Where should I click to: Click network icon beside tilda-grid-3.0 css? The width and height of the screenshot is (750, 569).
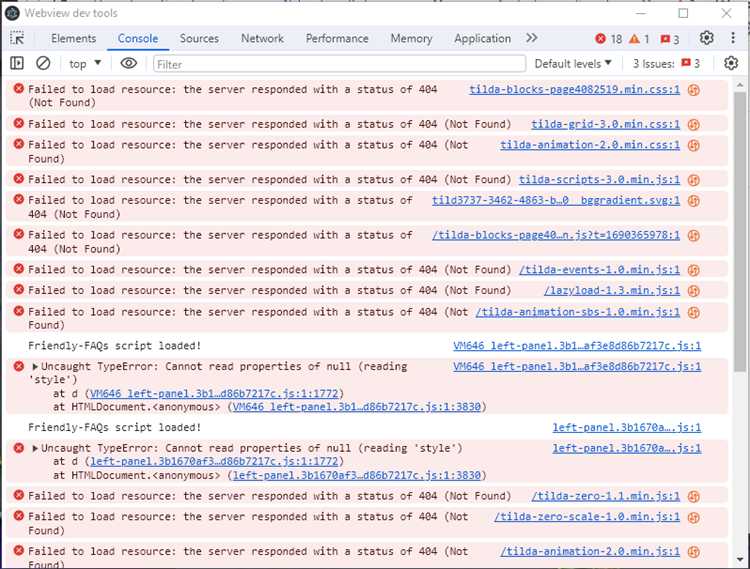(x=694, y=125)
